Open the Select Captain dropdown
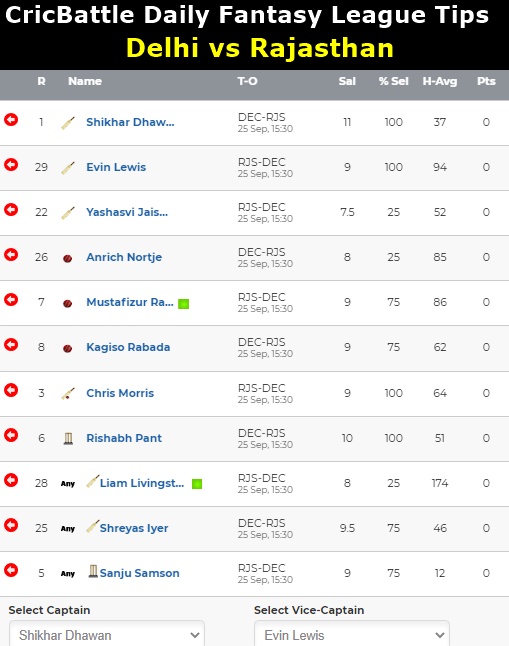 (x=107, y=634)
